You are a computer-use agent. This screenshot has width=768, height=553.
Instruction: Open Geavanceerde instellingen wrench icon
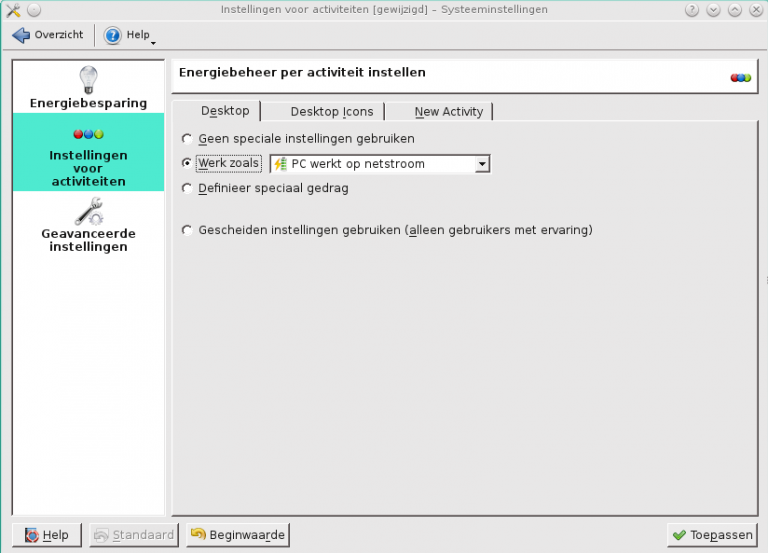pos(88,211)
